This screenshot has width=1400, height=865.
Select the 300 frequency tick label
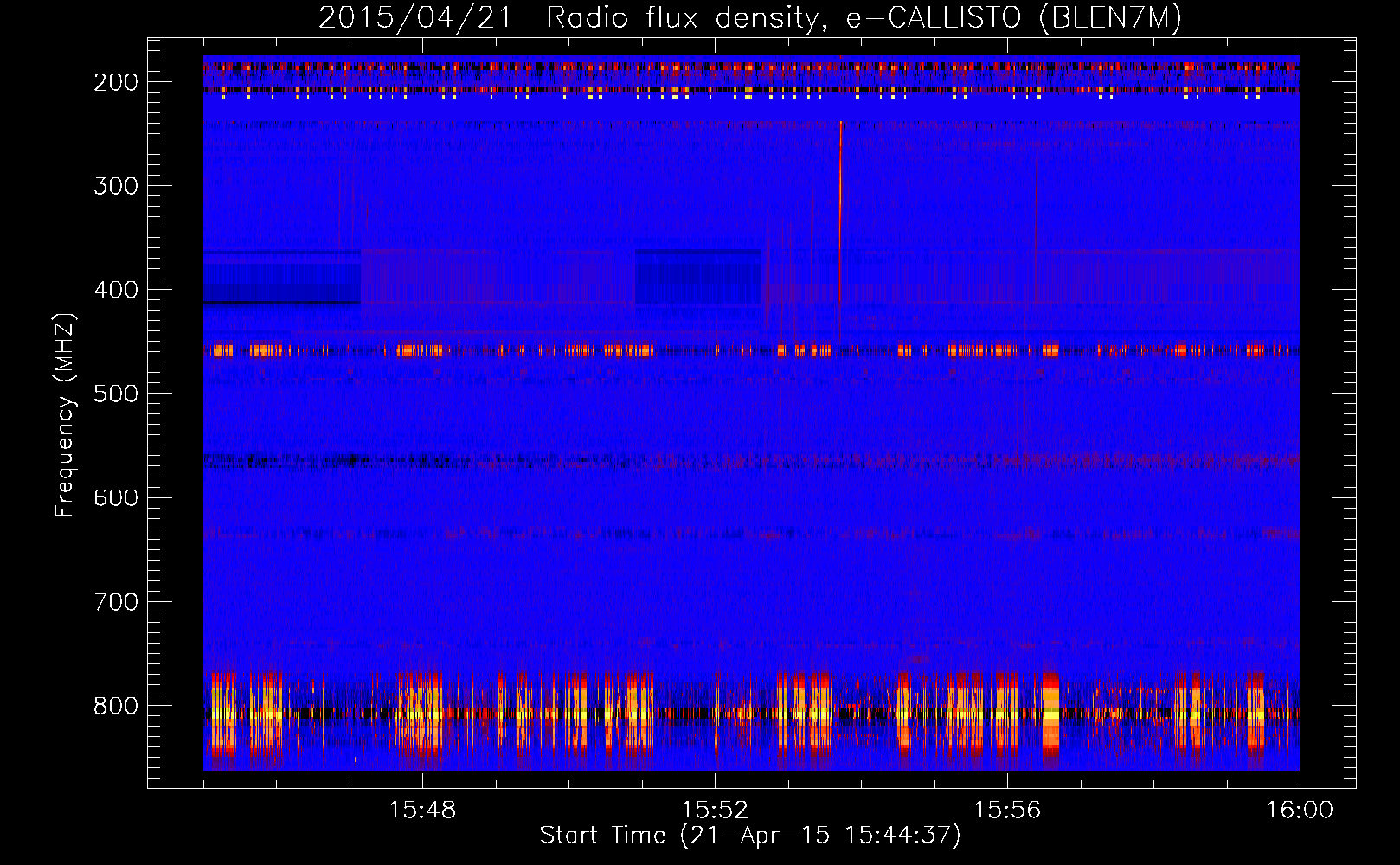pyautogui.click(x=116, y=186)
